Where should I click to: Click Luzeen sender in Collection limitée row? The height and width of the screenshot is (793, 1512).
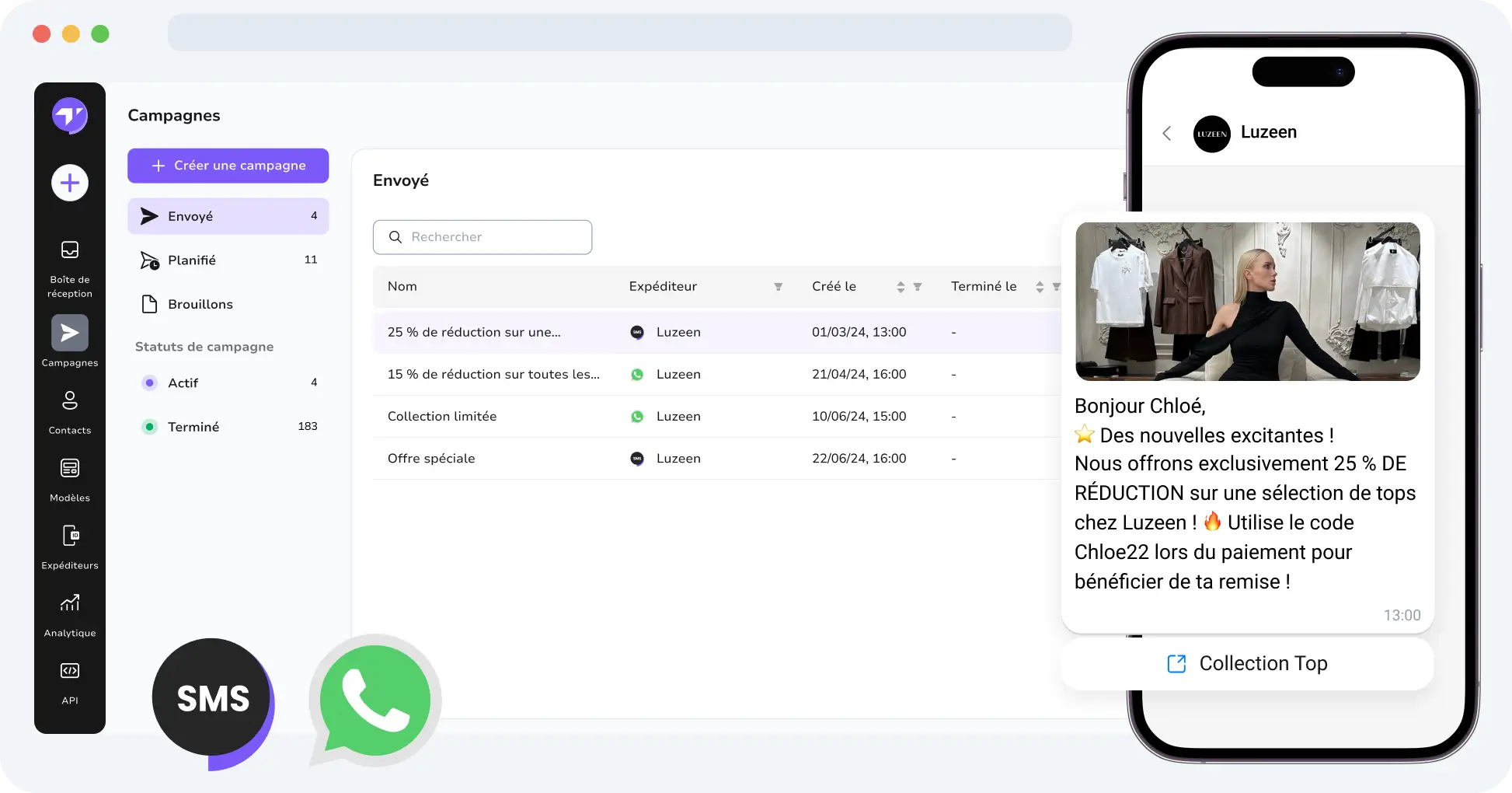(x=678, y=417)
